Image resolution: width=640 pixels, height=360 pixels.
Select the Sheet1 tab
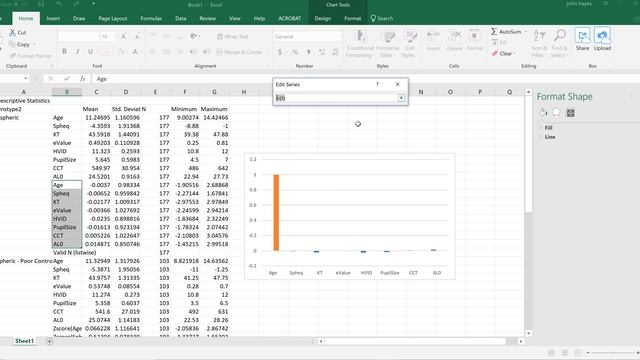(24, 341)
